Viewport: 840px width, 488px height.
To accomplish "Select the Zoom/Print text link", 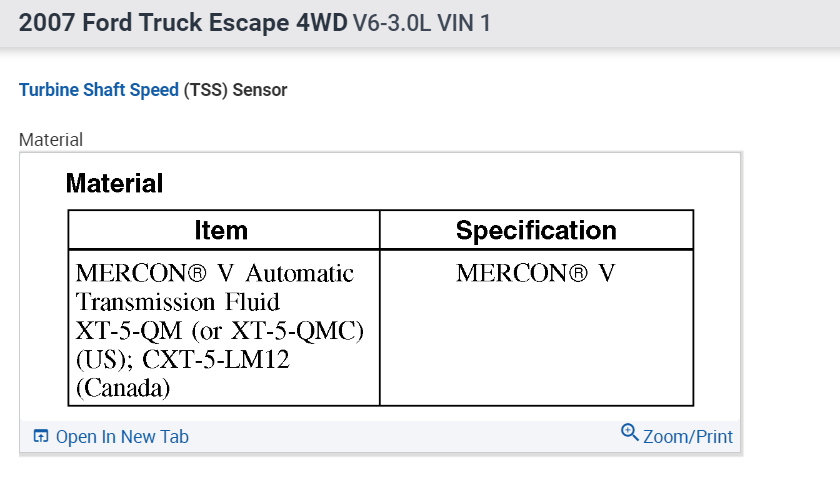I will pyautogui.click(x=688, y=437).
